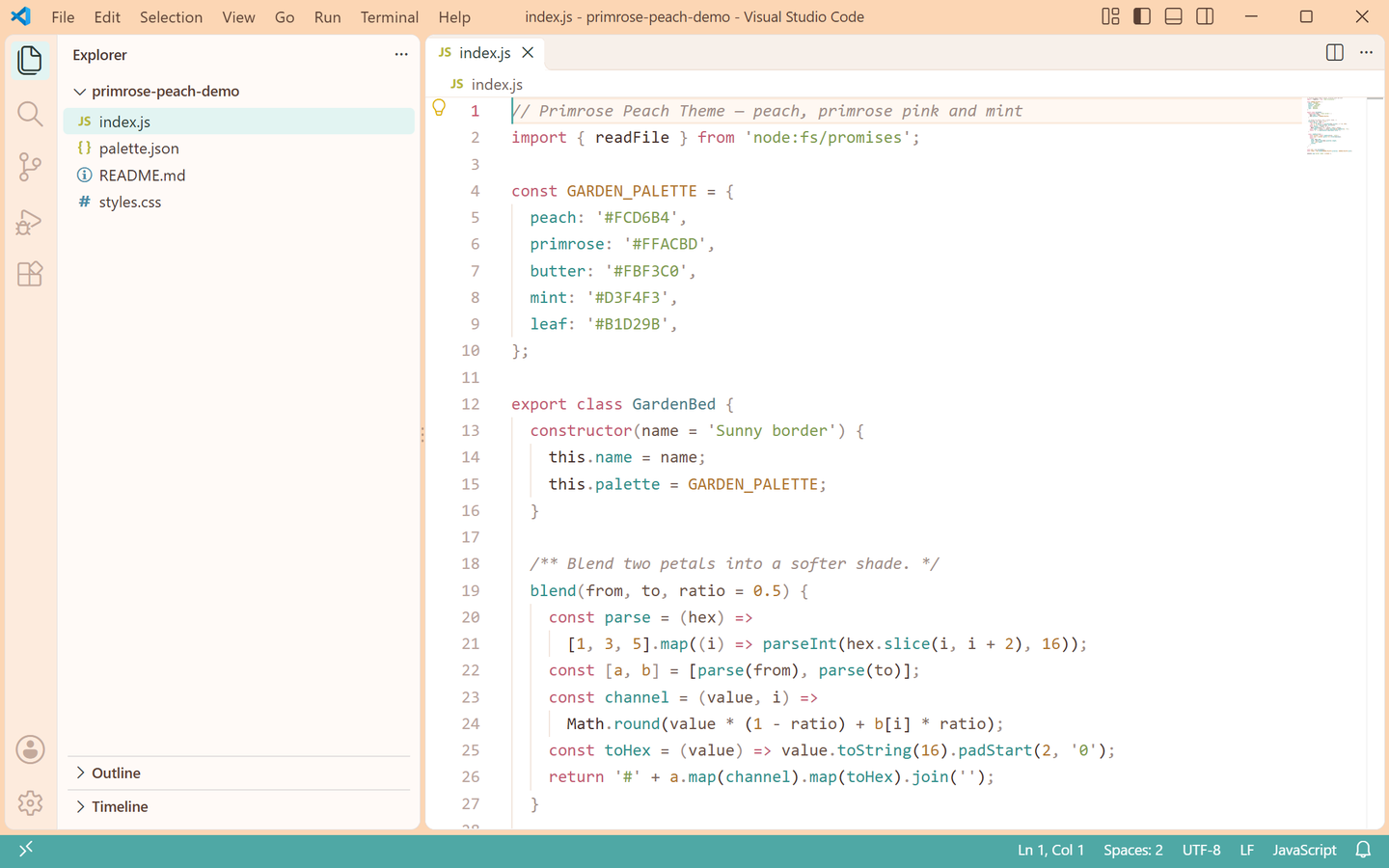Open the Accounts menu icon

click(30, 749)
